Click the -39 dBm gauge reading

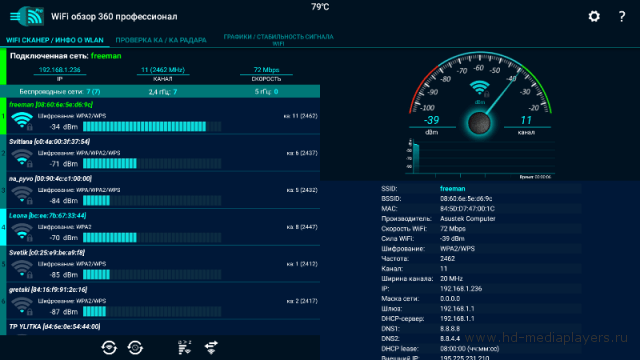[x=431, y=120]
